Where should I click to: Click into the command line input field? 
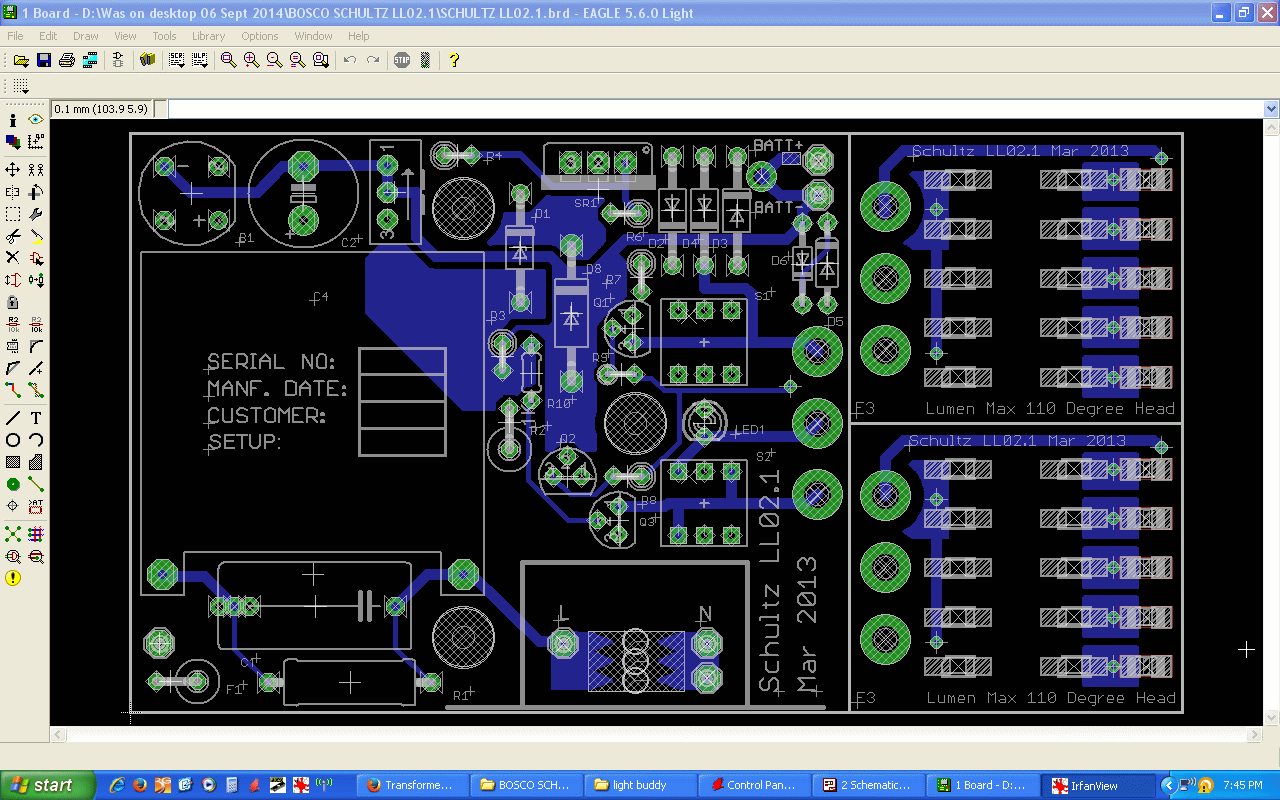(716, 109)
